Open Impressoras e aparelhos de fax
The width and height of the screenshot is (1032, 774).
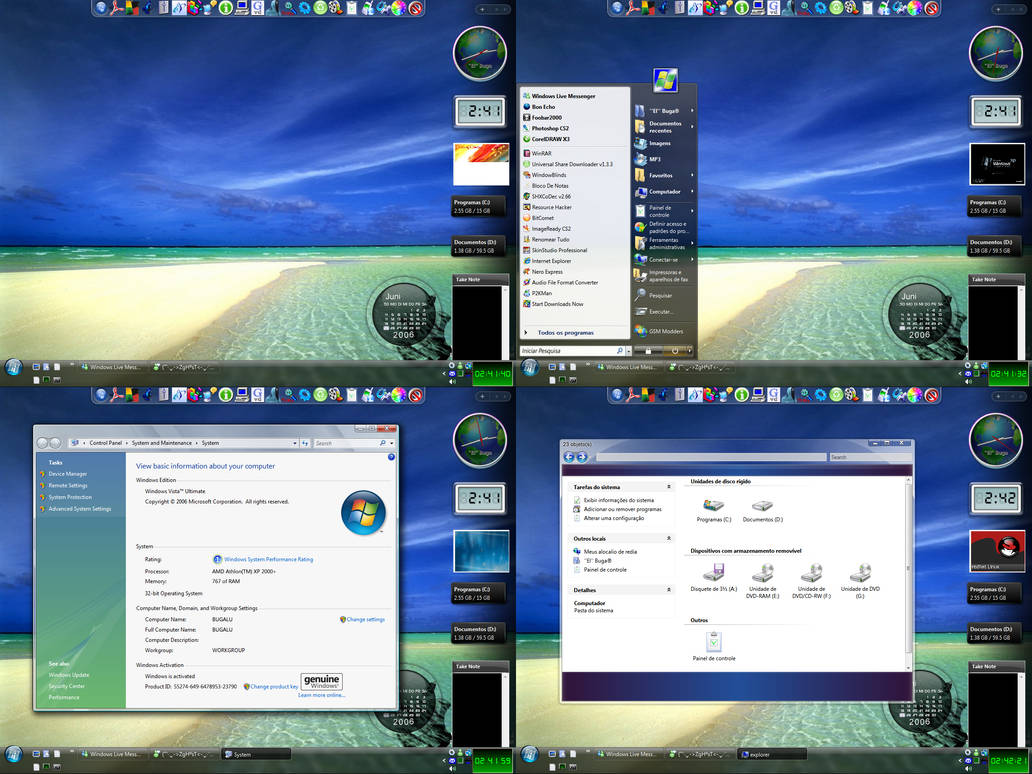663,276
